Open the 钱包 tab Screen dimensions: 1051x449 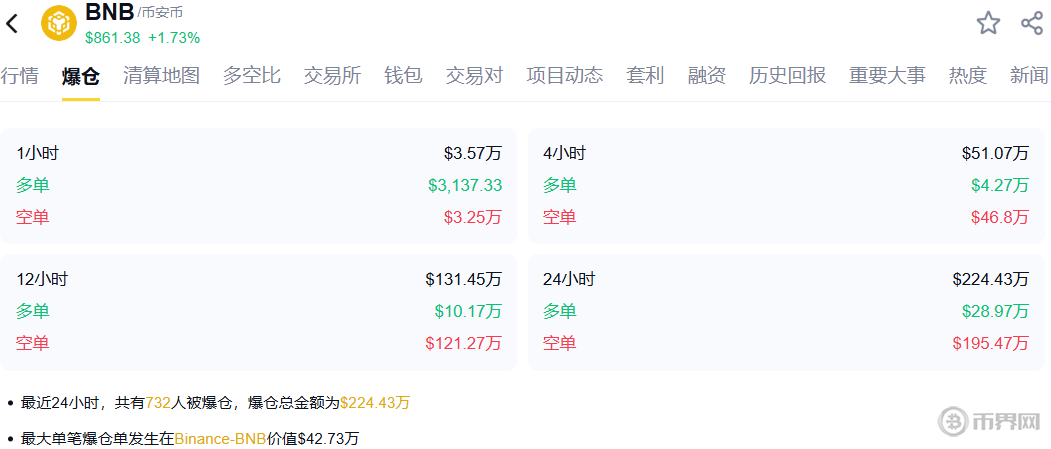(403, 75)
